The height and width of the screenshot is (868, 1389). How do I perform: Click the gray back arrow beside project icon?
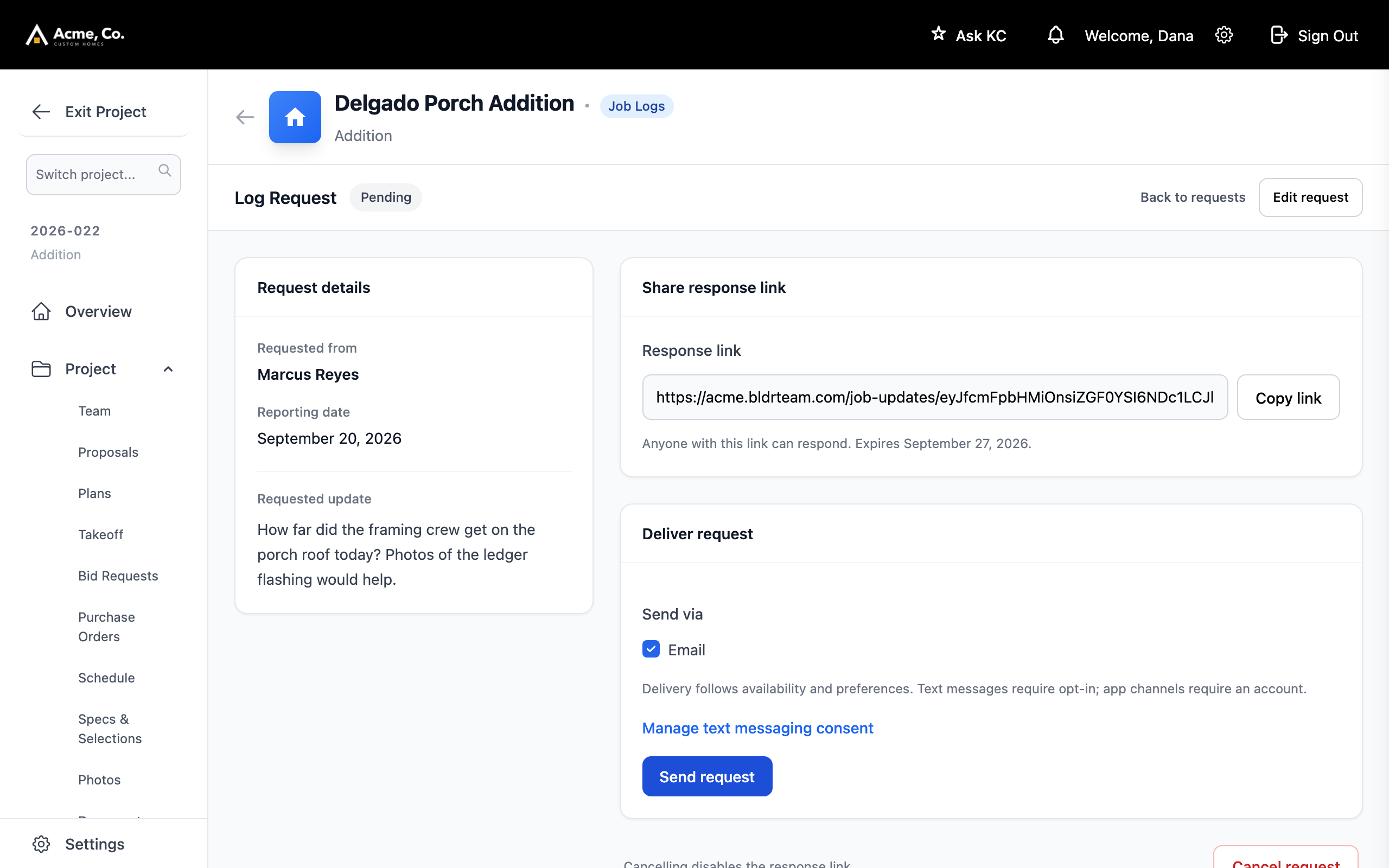click(x=245, y=117)
